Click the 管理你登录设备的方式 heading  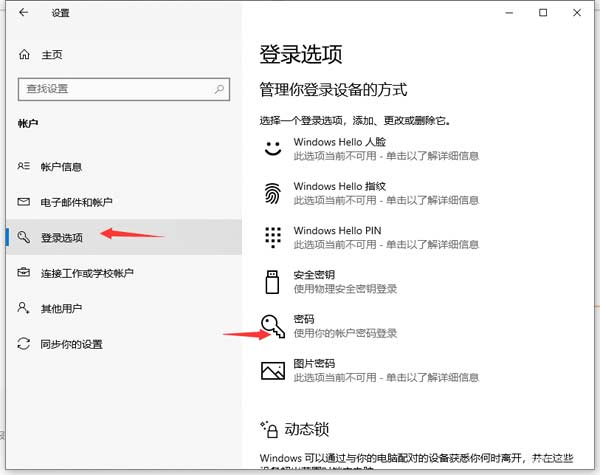pos(333,90)
